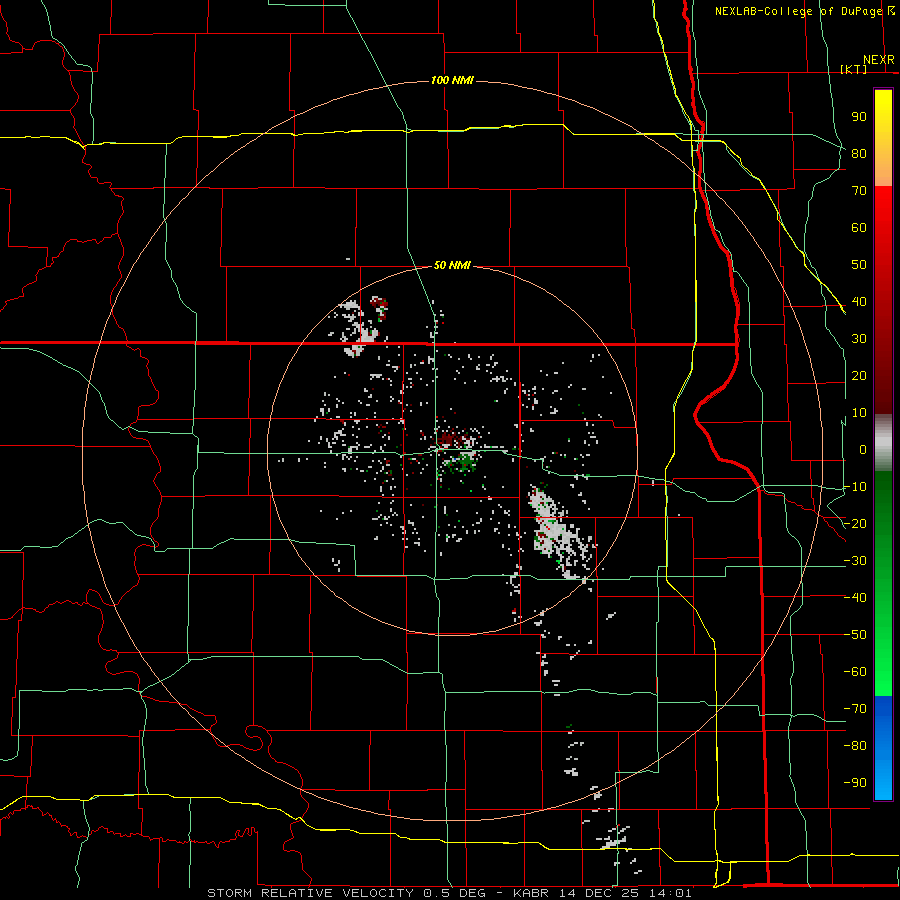Click the NEXR label above the scale
Screen dimensions: 900x900
(x=878, y=60)
